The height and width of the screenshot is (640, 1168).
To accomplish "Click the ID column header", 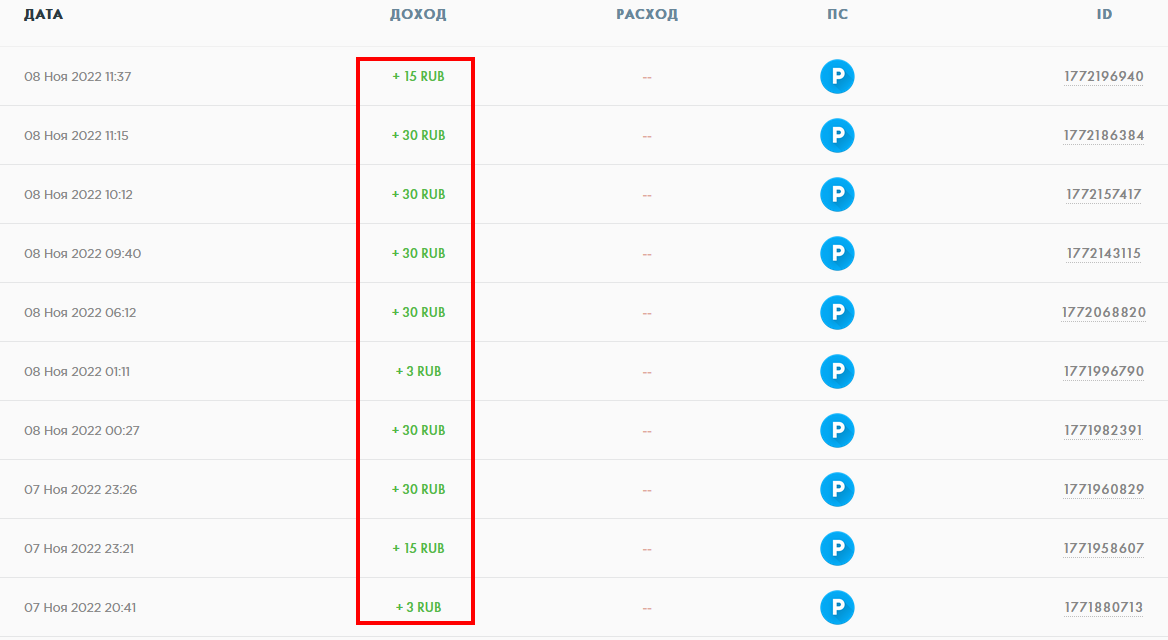I will click(x=1104, y=14).
